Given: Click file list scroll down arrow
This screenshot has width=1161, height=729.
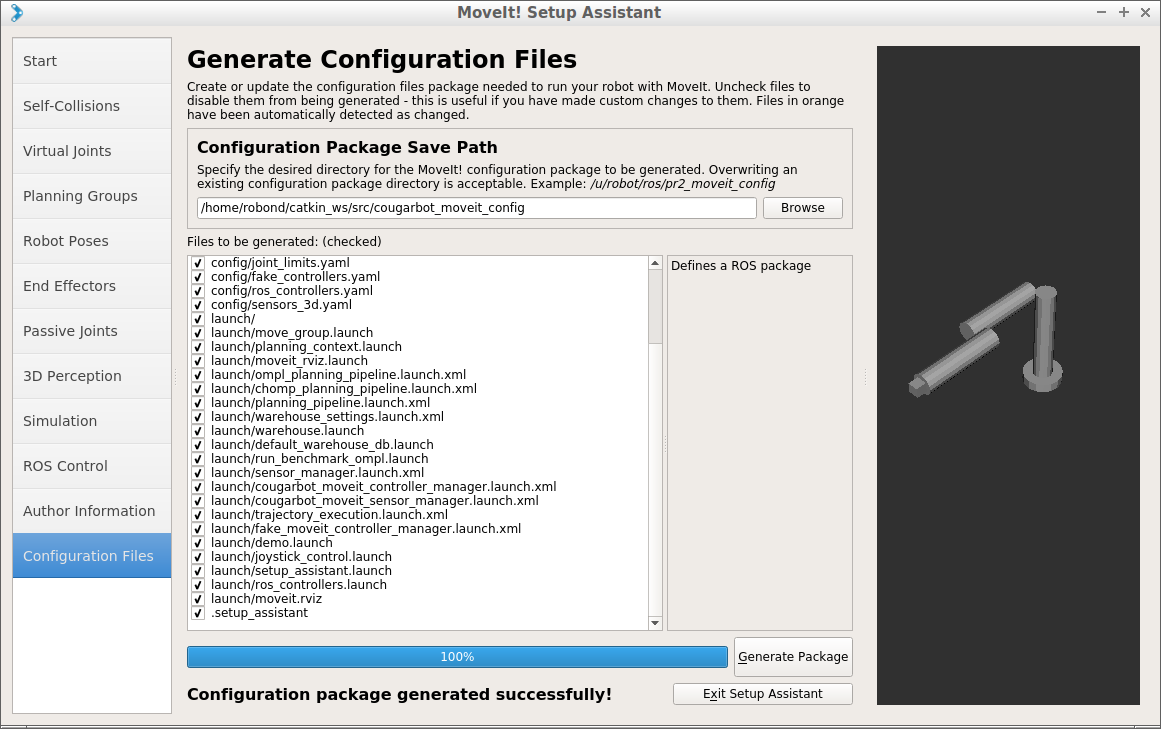Looking at the screenshot, I should (x=655, y=623).
